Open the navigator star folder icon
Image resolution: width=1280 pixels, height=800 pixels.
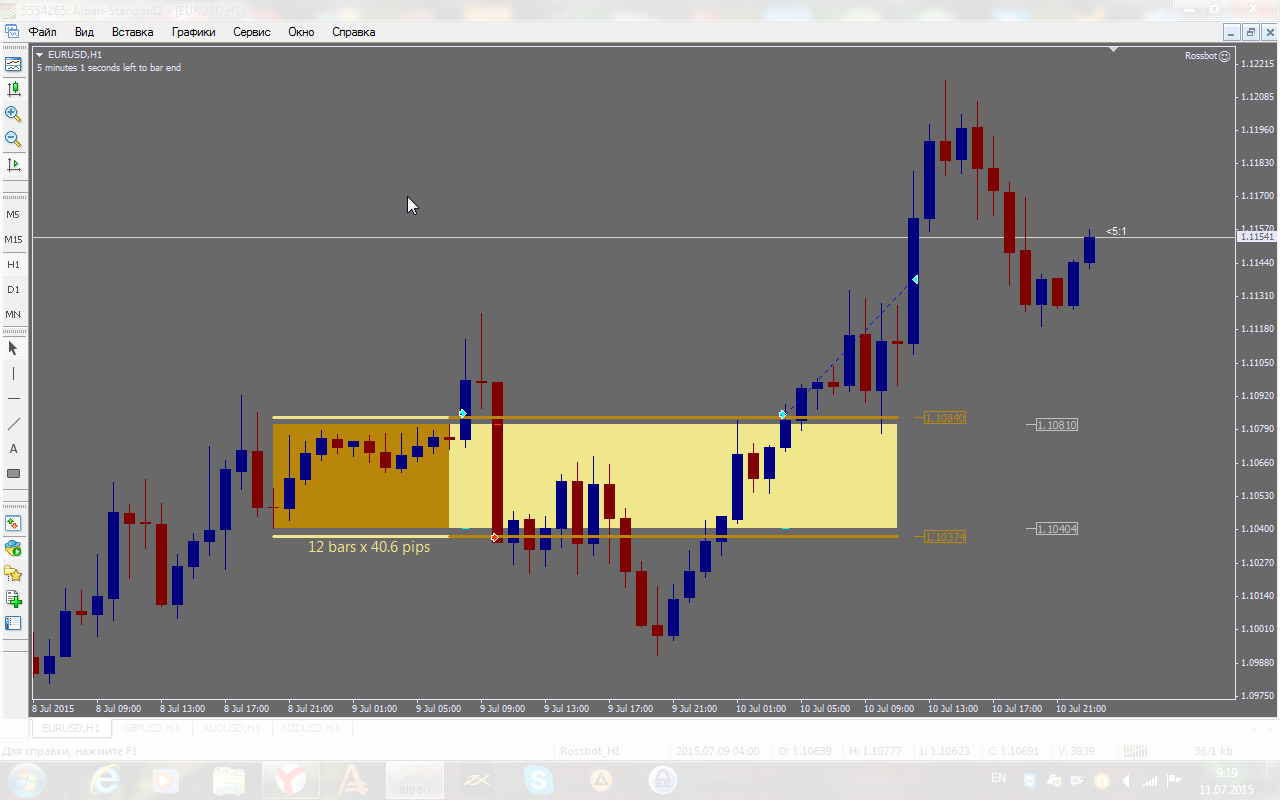click(13, 573)
